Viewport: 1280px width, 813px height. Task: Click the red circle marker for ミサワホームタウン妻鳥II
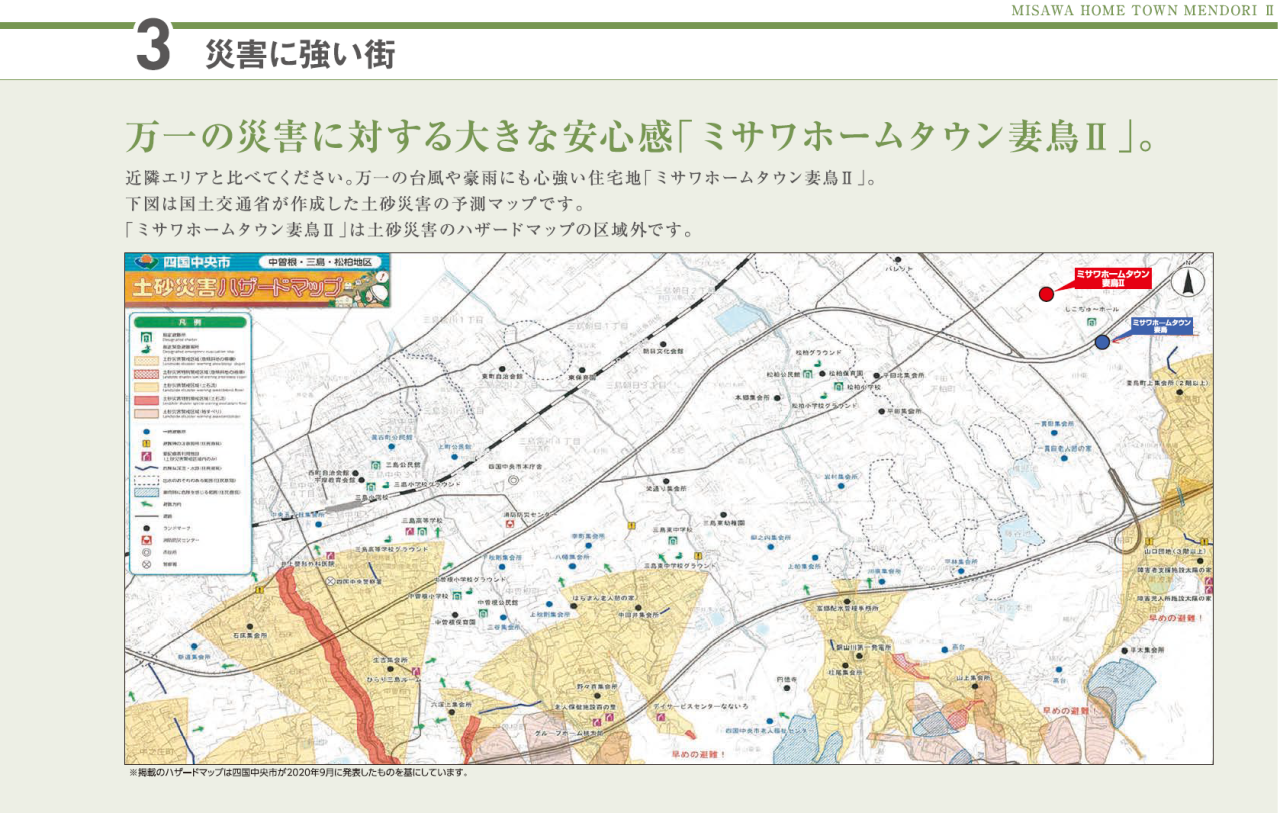click(1046, 294)
